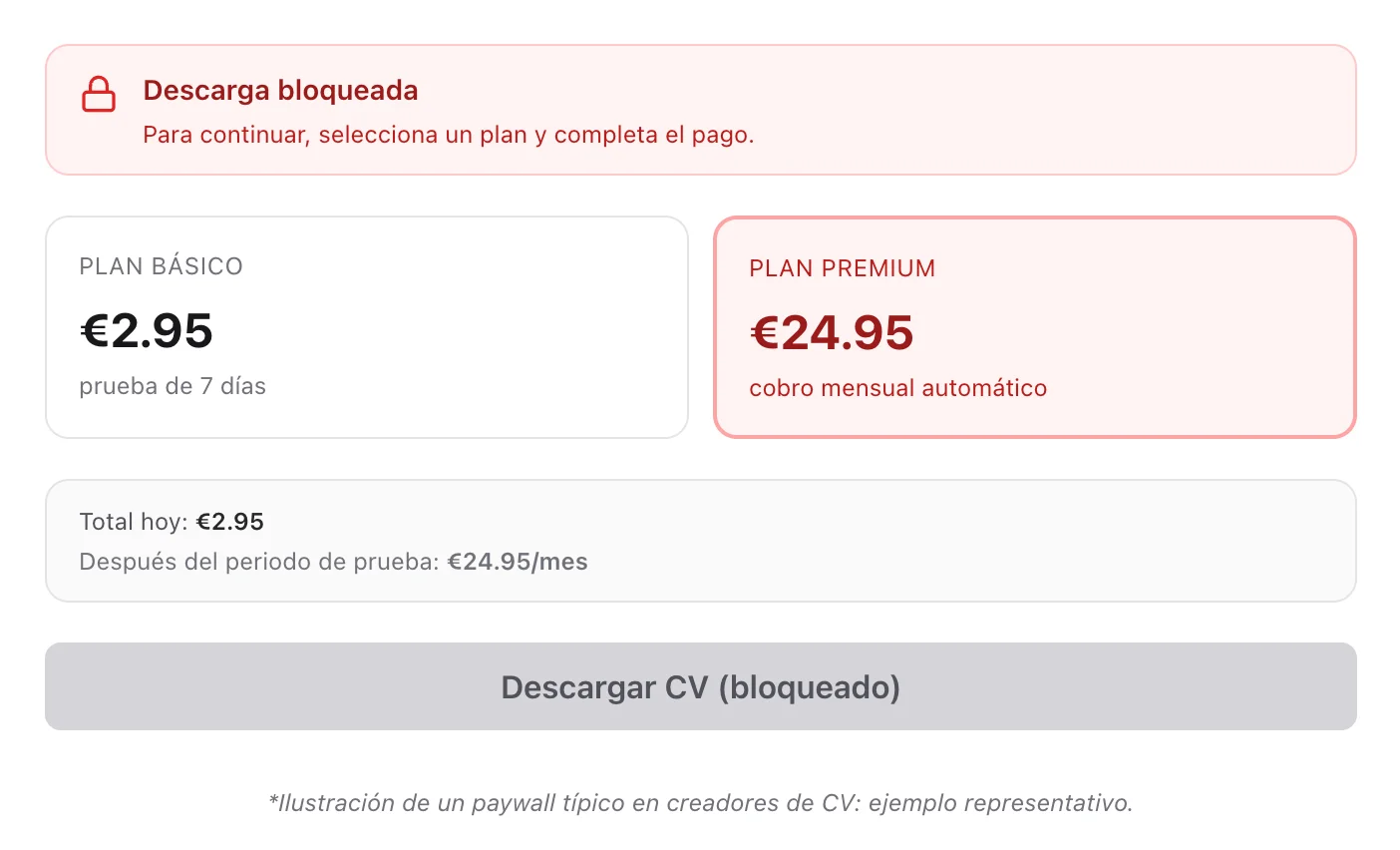Click the 'PLAN PREMIUM' label
Viewport: 1400px width, 850px height.
coord(842,268)
